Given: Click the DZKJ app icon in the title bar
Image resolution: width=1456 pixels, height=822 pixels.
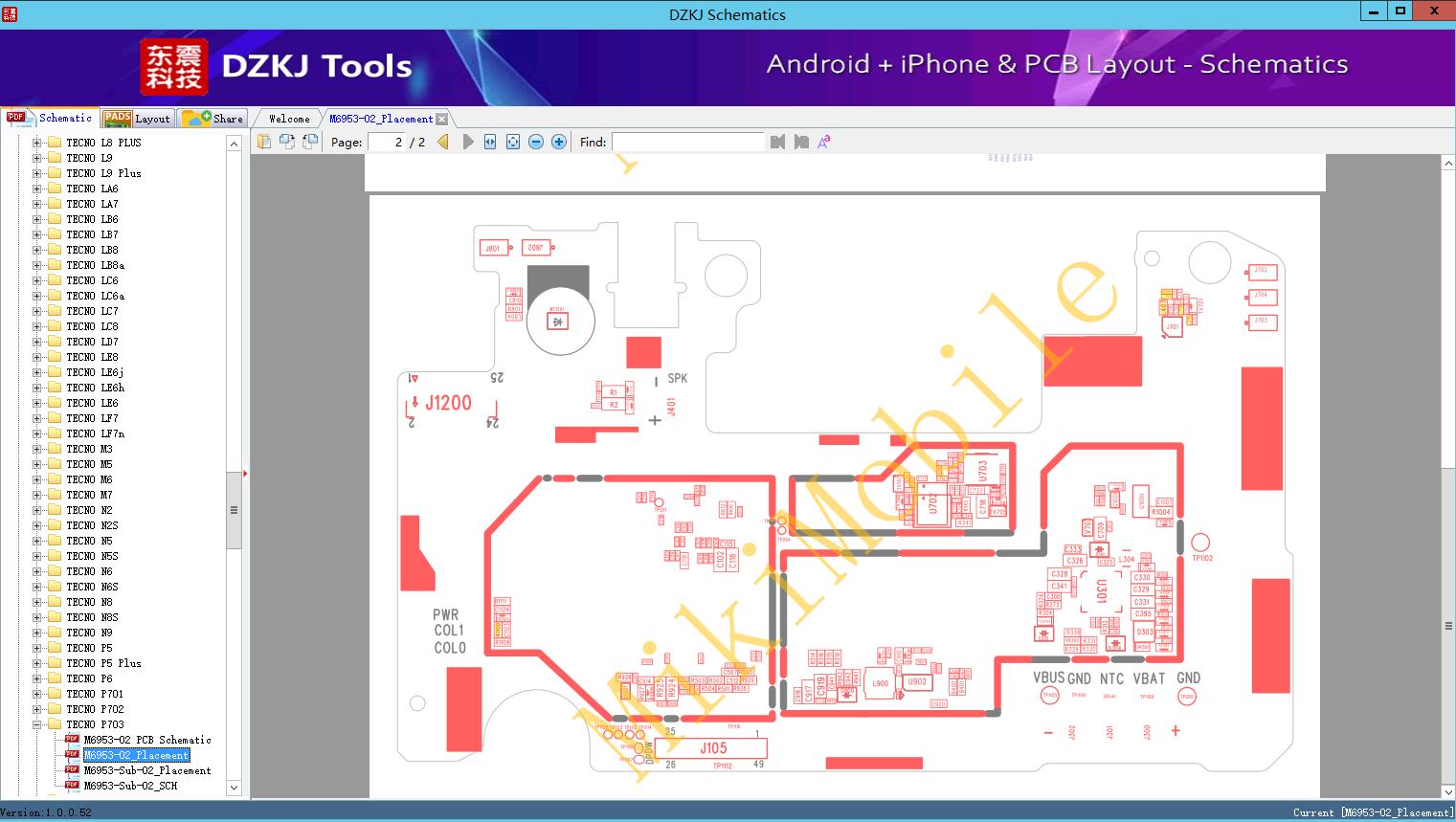Looking at the screenshot, I should click(x=10, y=13).
